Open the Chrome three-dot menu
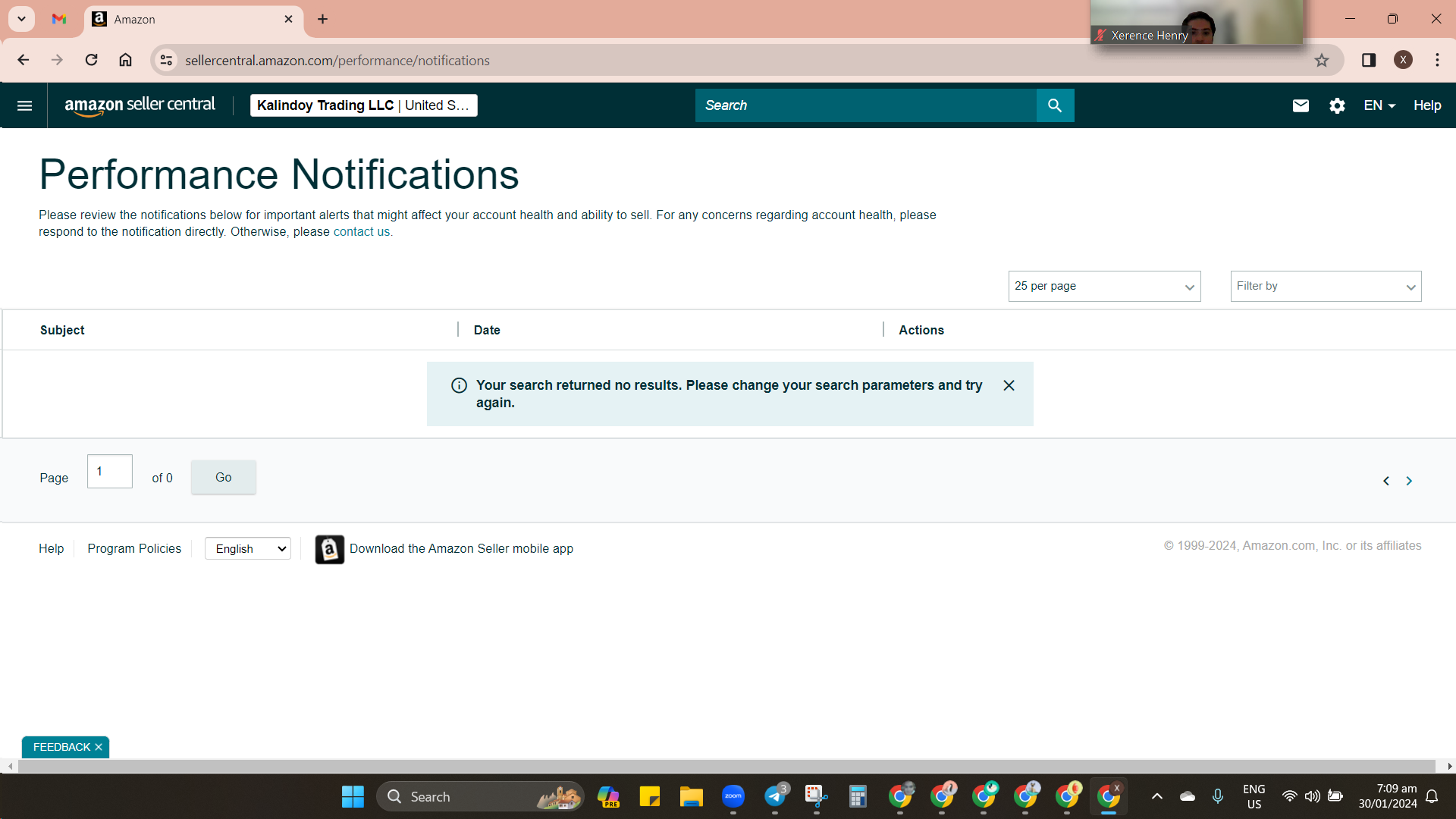The height and width of the screenshot is (819, 1456). [1437, 60]
